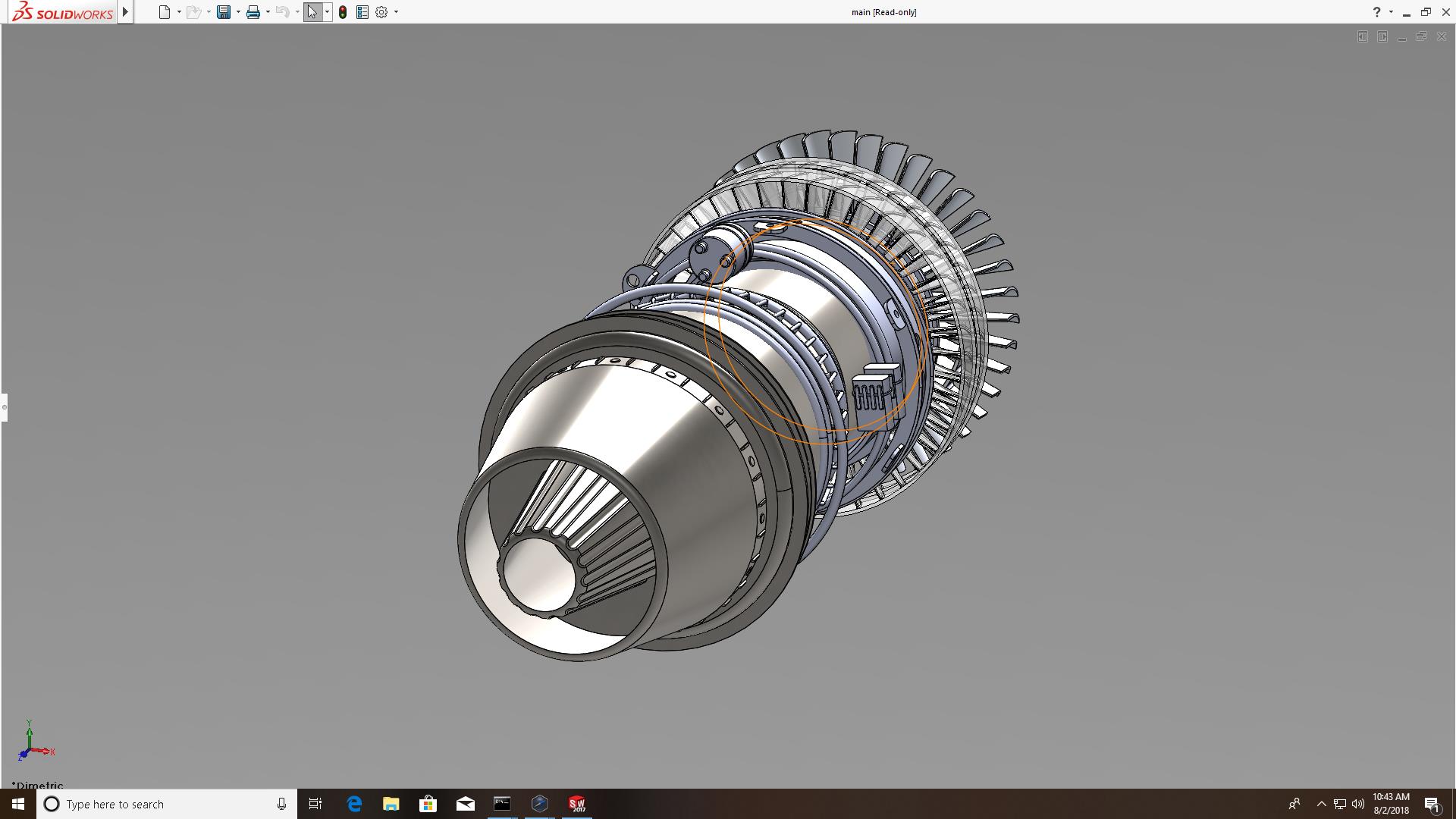1456x819 pixels.
Task: Toggle the Select arrow tool
Action: (312, 12)
